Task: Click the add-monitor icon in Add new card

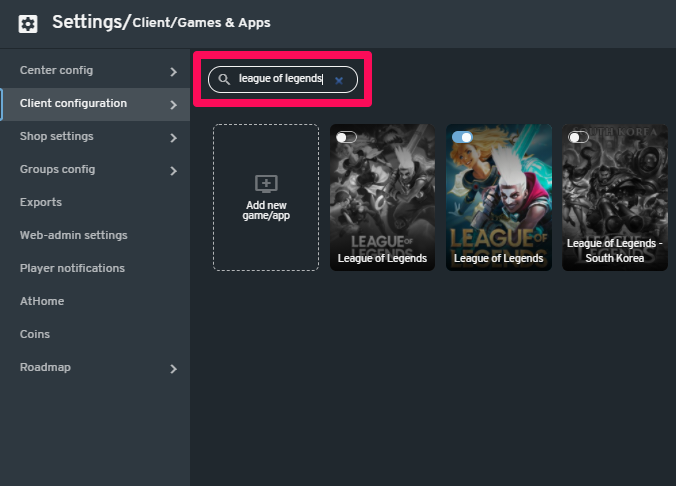Action: (x=266, y=184)
